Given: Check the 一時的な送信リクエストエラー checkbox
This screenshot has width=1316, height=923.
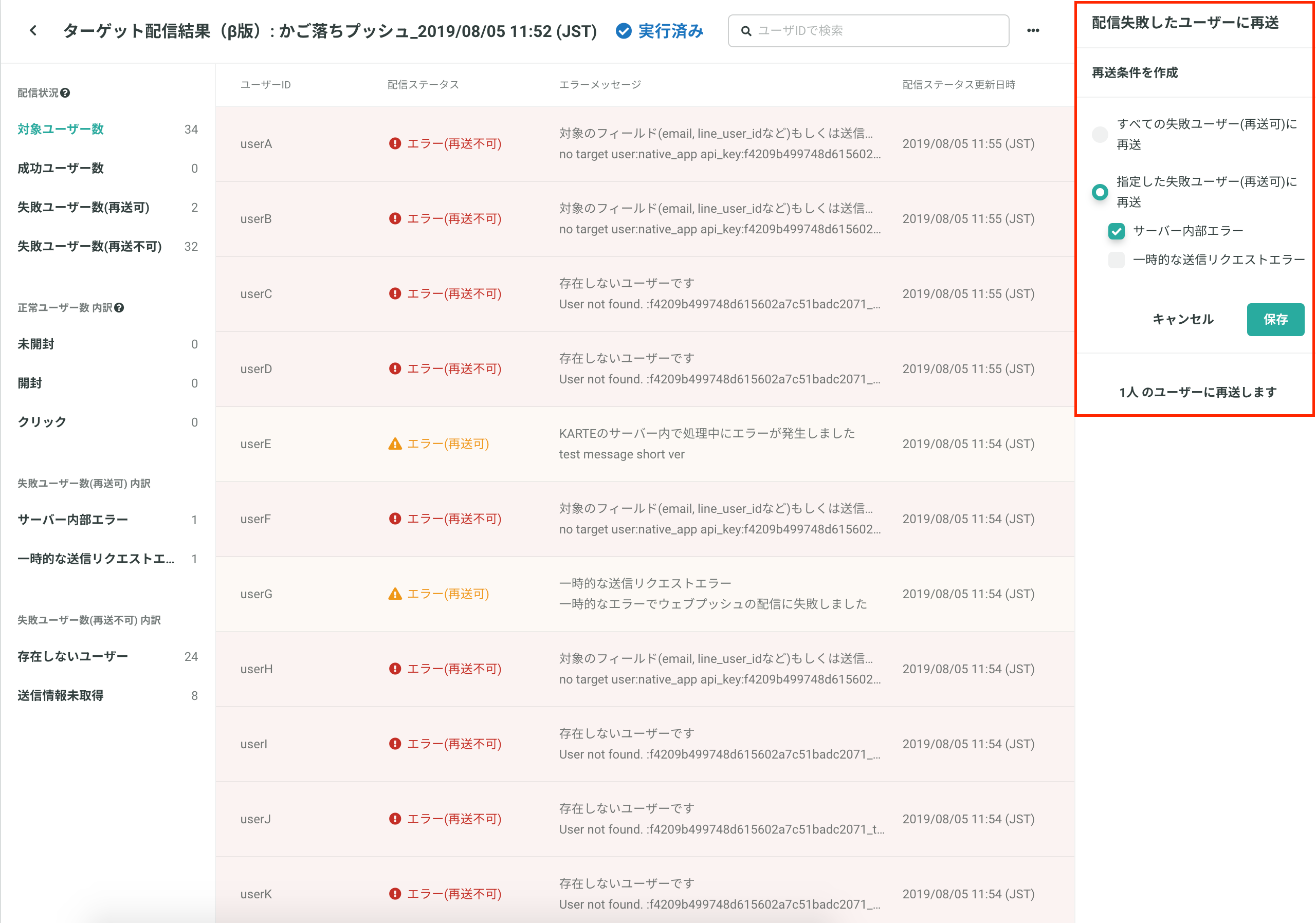Looking at the screenshot, I should pos(1116,260).
